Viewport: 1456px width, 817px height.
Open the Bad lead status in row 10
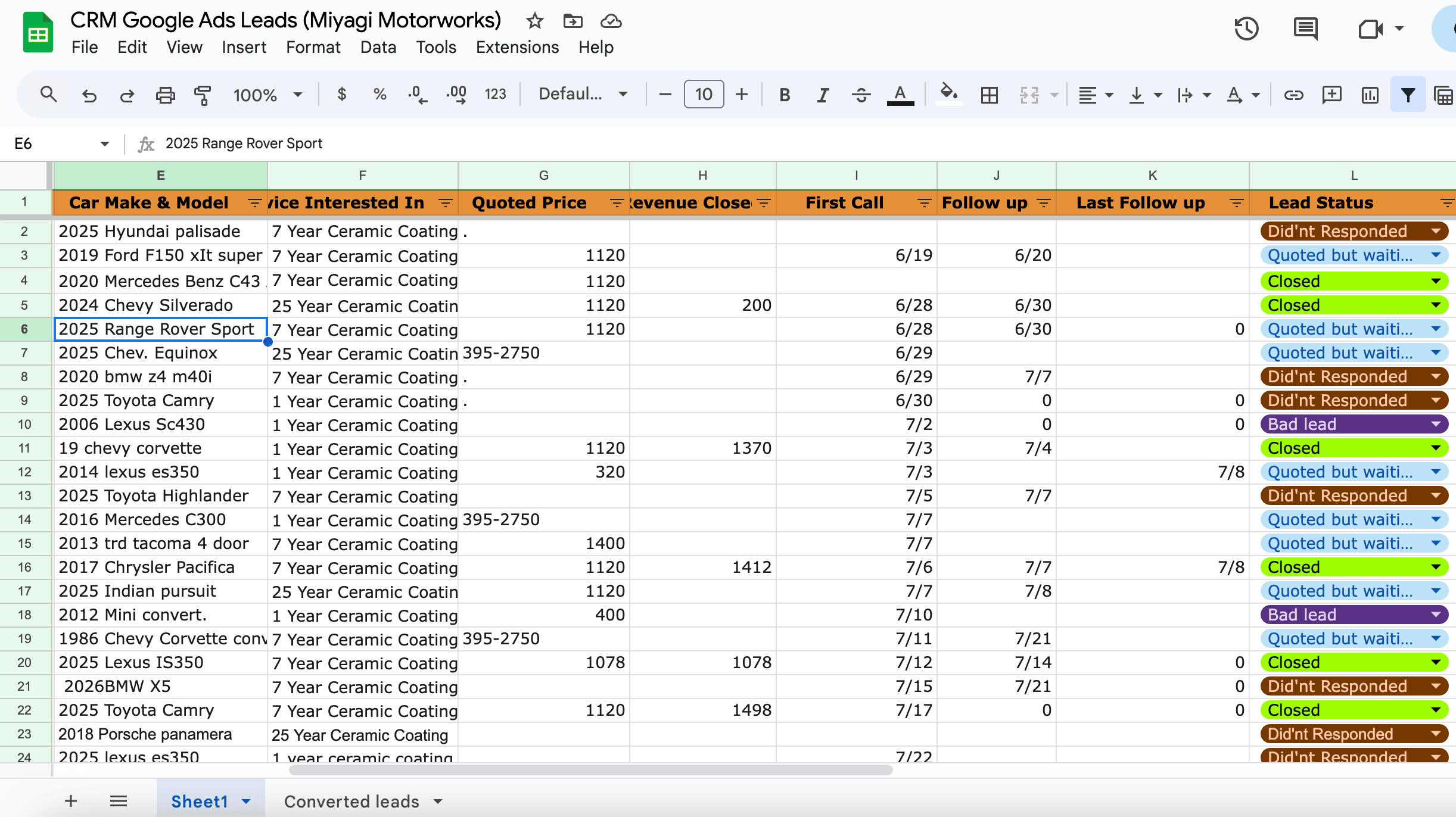(1354, 424)
